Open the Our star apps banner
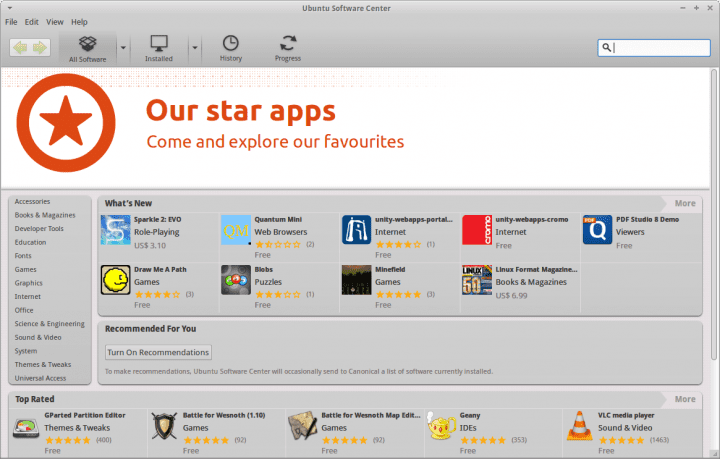This screenshot has height=459, width=720. tap(356, 128)
